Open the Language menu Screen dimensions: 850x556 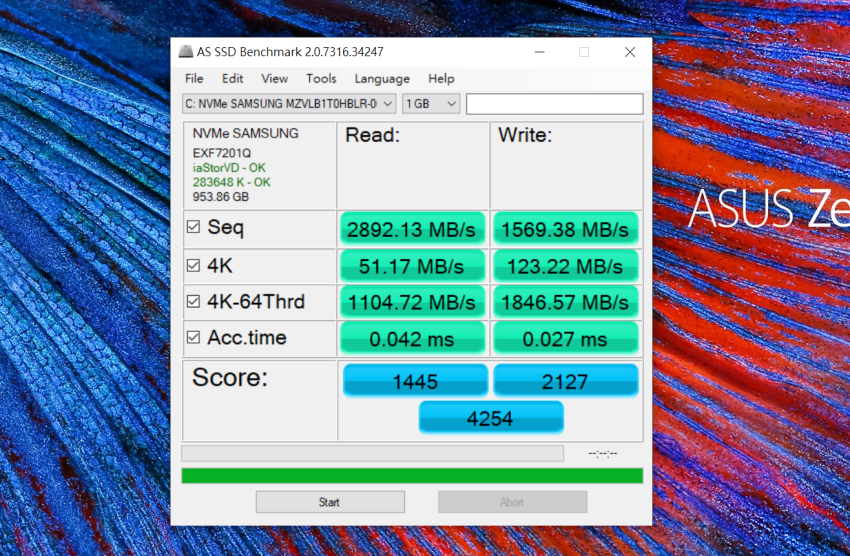(x=382, y=79)
